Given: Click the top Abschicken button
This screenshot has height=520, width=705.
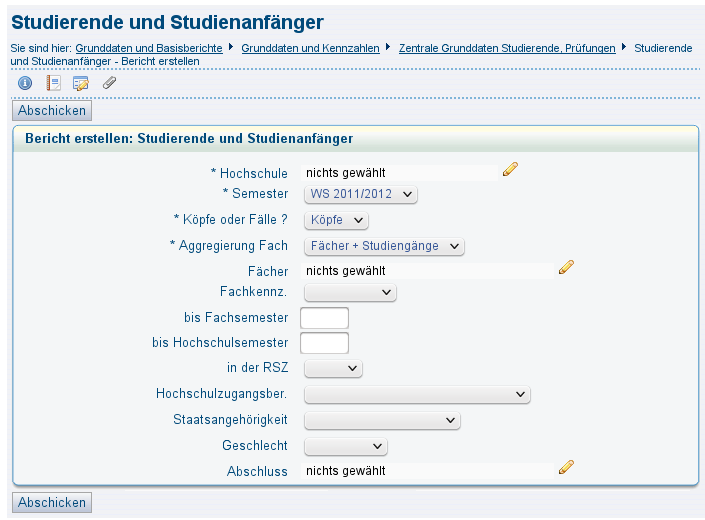Looking at the screenshot, I should [52, 111].
